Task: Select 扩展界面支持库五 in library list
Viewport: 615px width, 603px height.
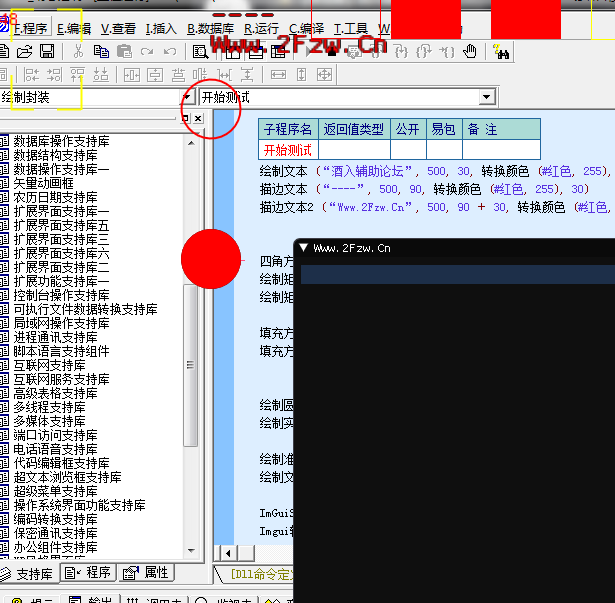Action: (x=61, y=225)
